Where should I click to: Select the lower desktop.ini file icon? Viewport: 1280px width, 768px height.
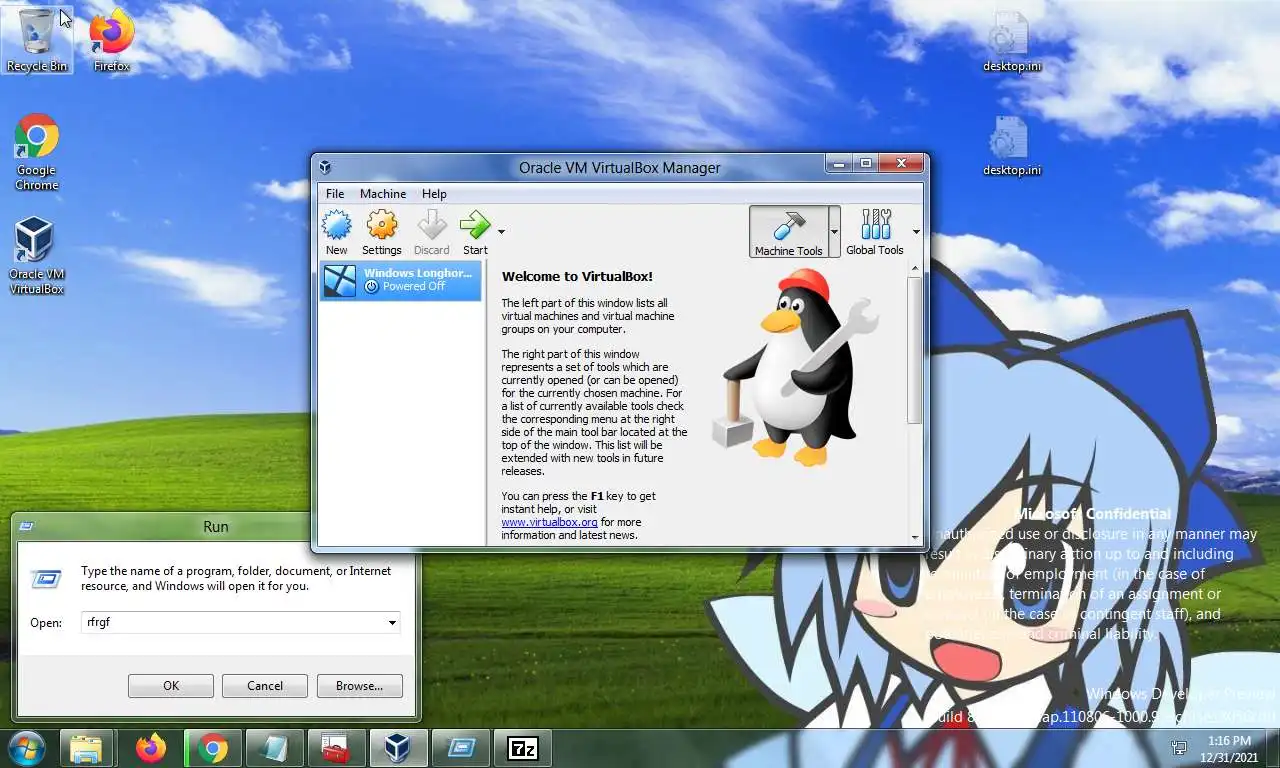1011,146
